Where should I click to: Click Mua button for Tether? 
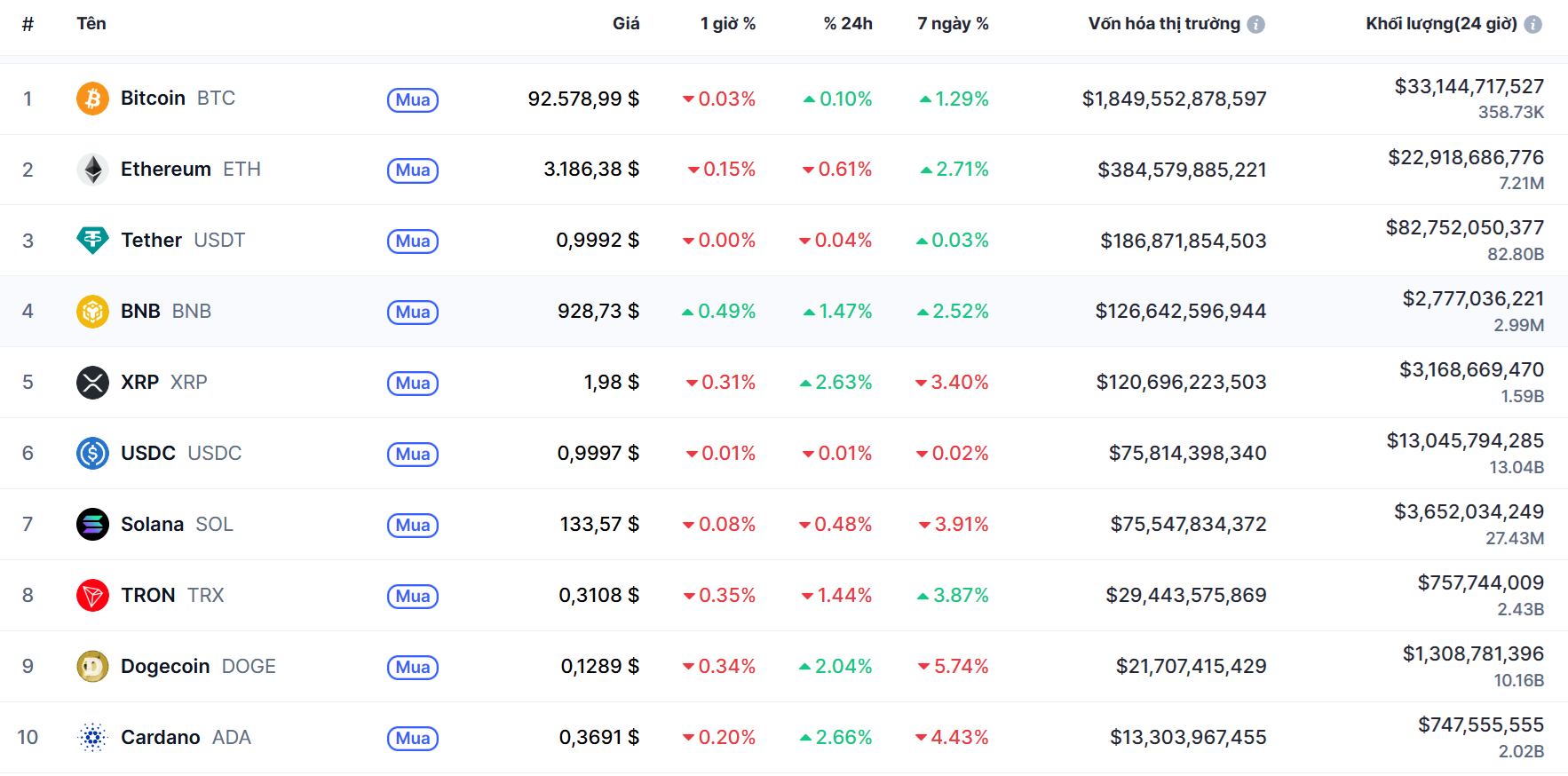[x=413, y=242]
